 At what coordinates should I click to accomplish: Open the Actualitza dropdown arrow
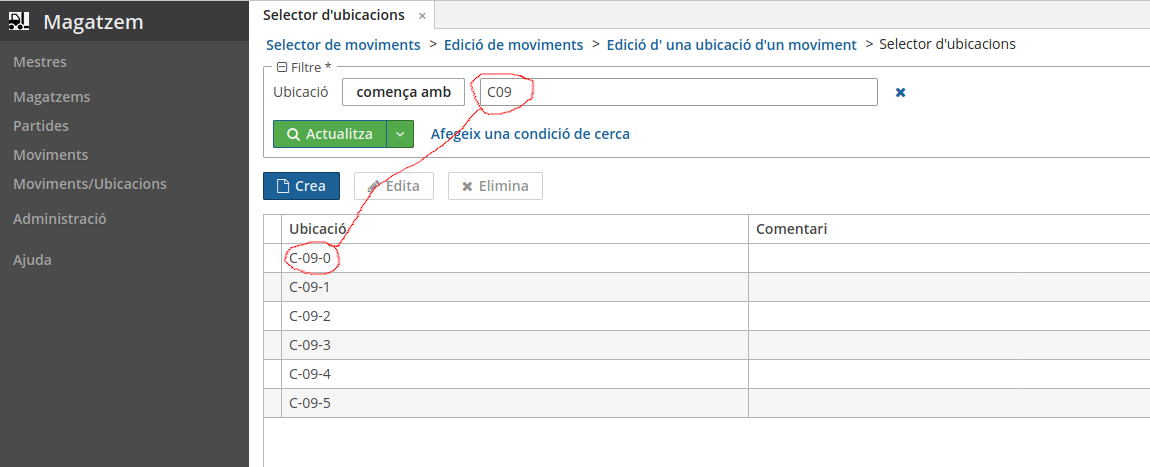tap(400, 134)
